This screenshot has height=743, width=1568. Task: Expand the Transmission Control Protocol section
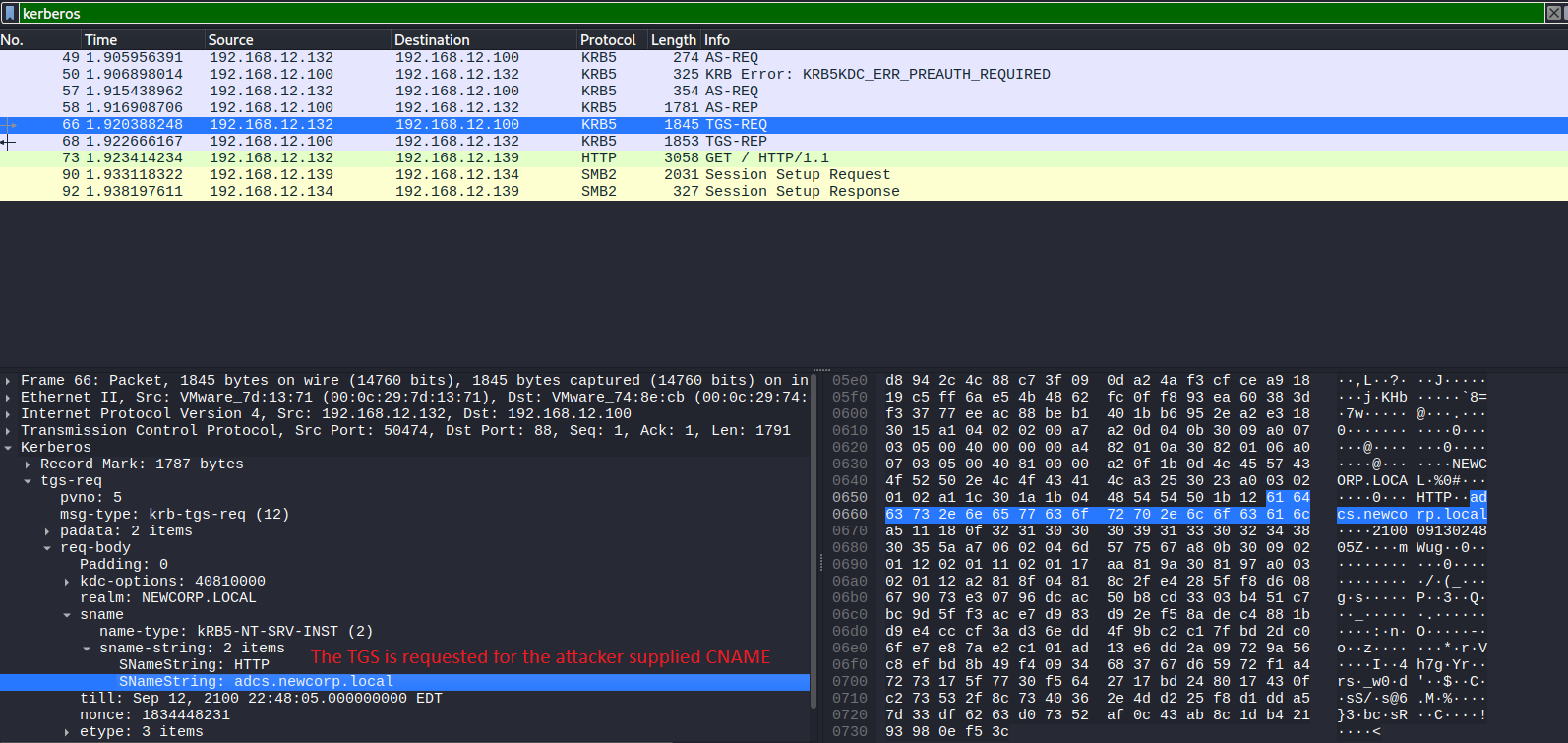[8, 431]
